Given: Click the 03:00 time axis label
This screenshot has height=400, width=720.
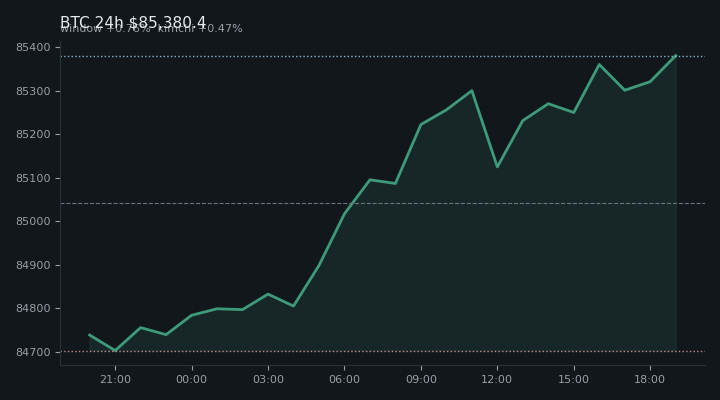Looking at the screenshot, I should point(268,379).
